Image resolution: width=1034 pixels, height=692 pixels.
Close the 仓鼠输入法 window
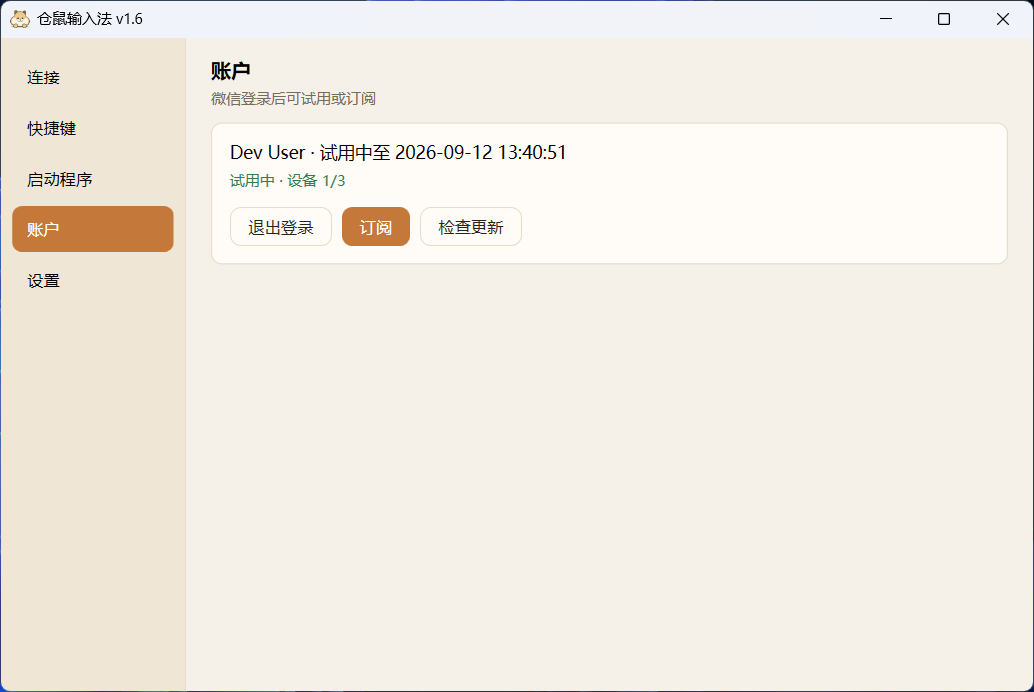pyautogui.click(x=1002, y=19)
